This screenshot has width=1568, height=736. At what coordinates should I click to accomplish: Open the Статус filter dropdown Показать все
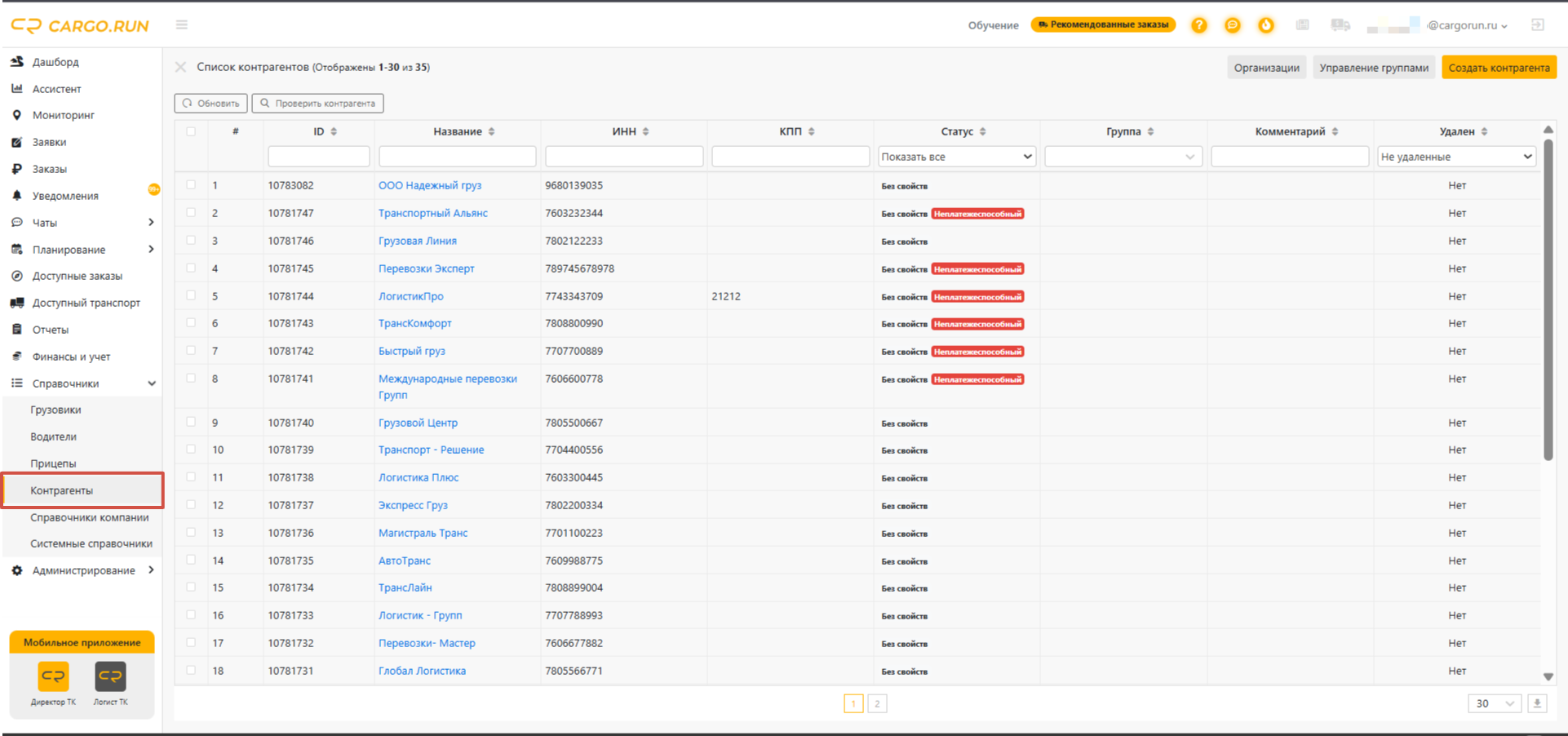[956, 157]
